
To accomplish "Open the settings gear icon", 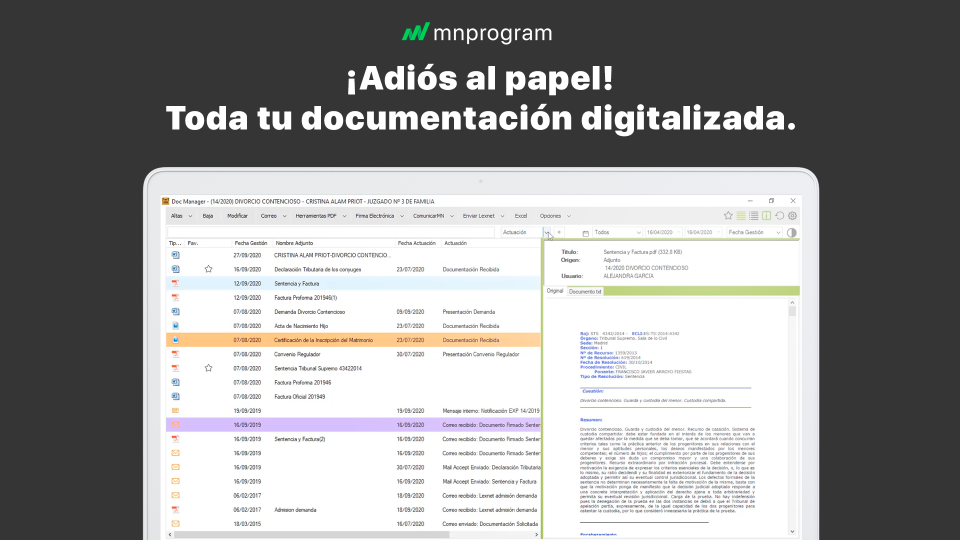I will (792, 216).
